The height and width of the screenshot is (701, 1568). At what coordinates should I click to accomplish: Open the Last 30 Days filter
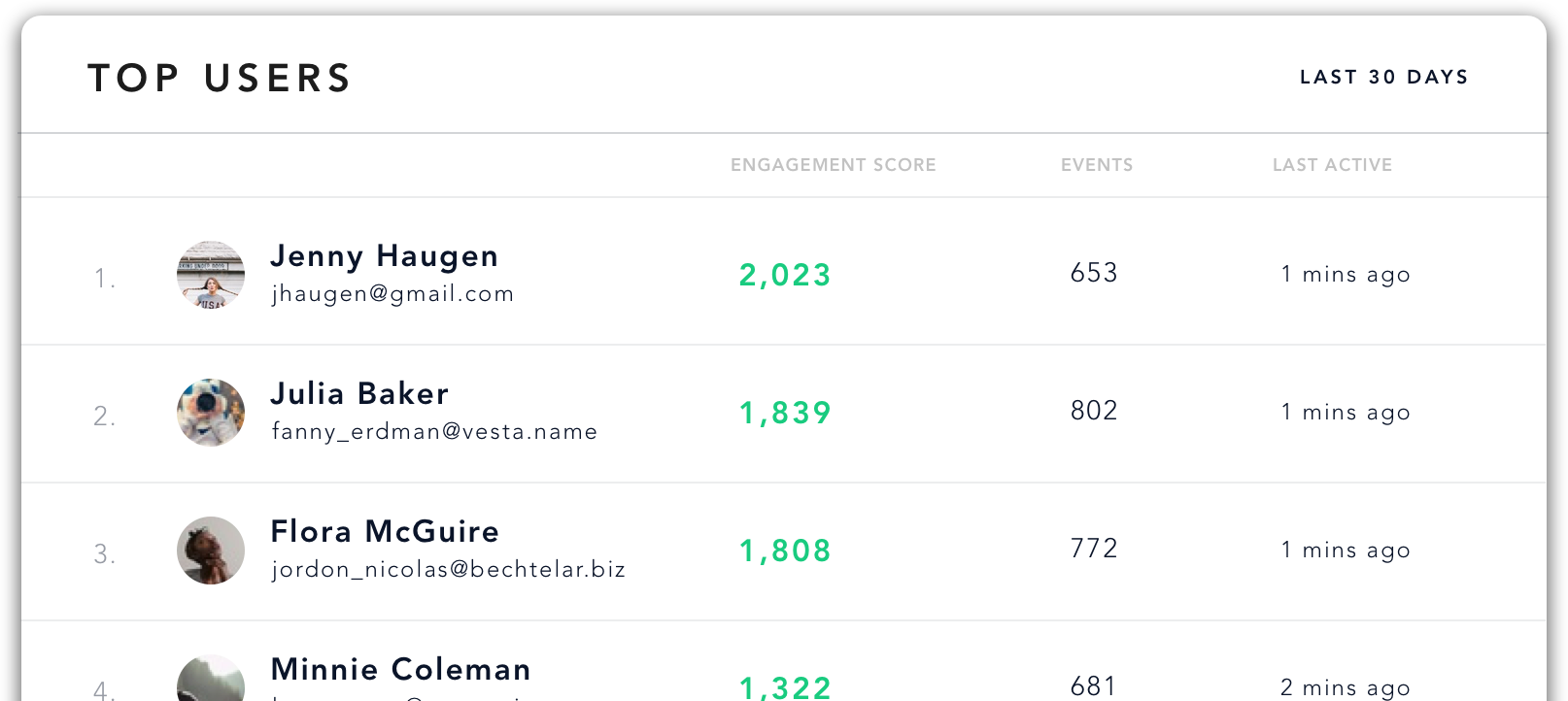1384,77
